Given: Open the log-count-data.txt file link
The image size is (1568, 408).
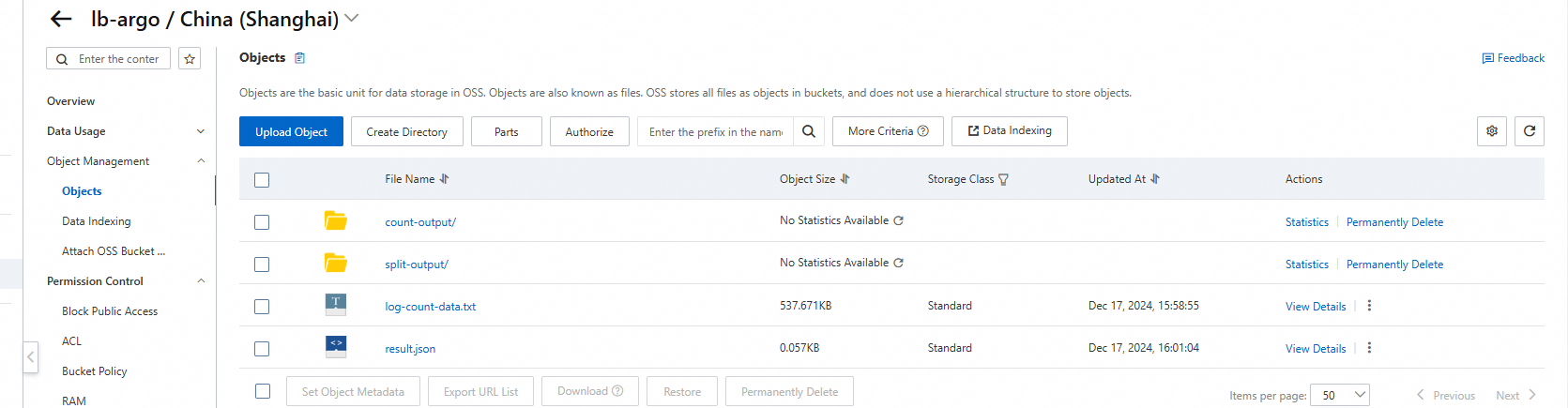Looking at the screenshot, I should click(430, 307).
